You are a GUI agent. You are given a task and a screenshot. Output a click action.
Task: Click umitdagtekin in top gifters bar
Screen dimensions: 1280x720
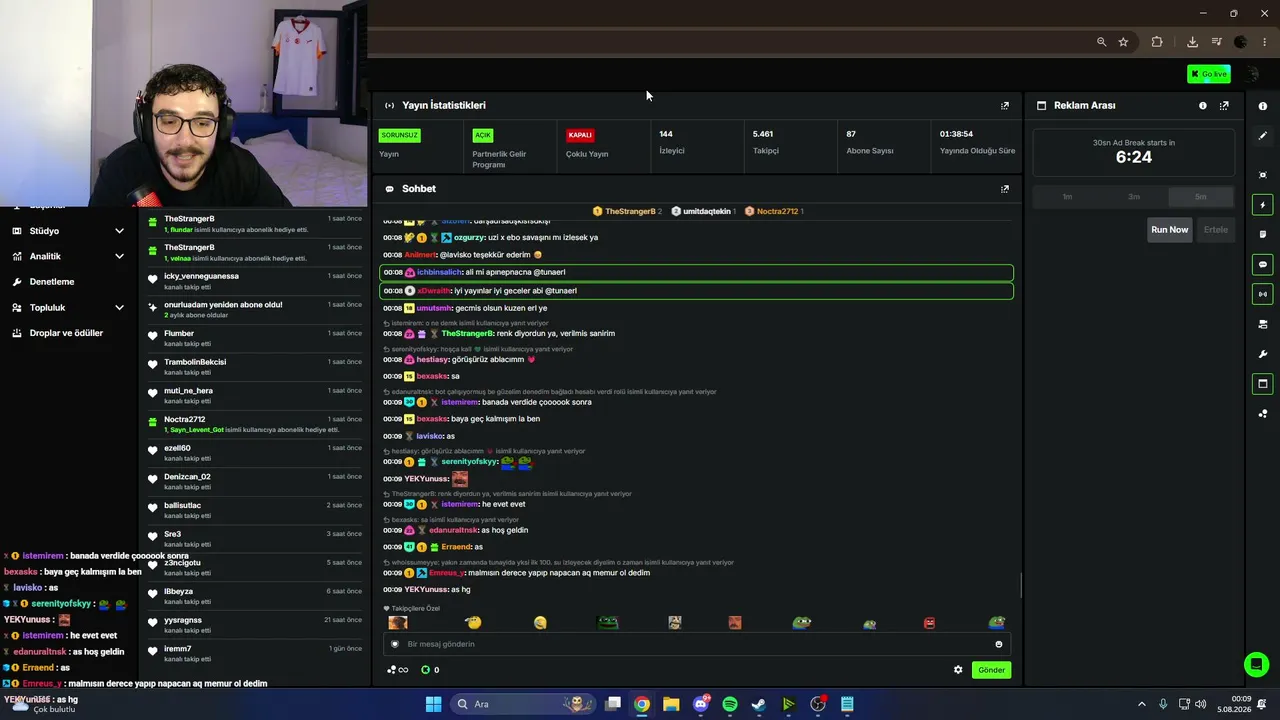tap(703, 211)
